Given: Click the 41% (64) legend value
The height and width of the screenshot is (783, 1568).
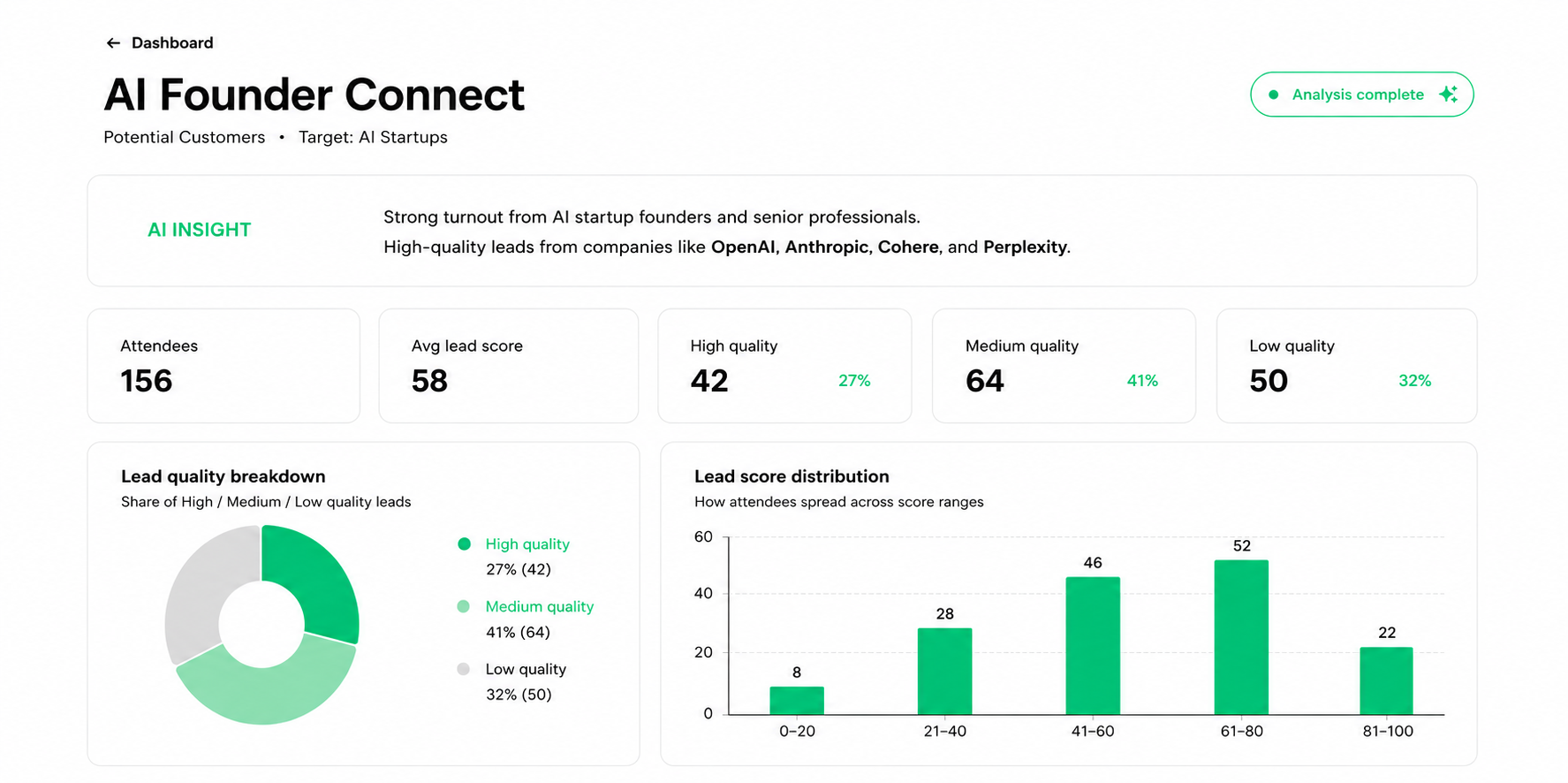Looking at the screenshot, I should pos(518,633).
